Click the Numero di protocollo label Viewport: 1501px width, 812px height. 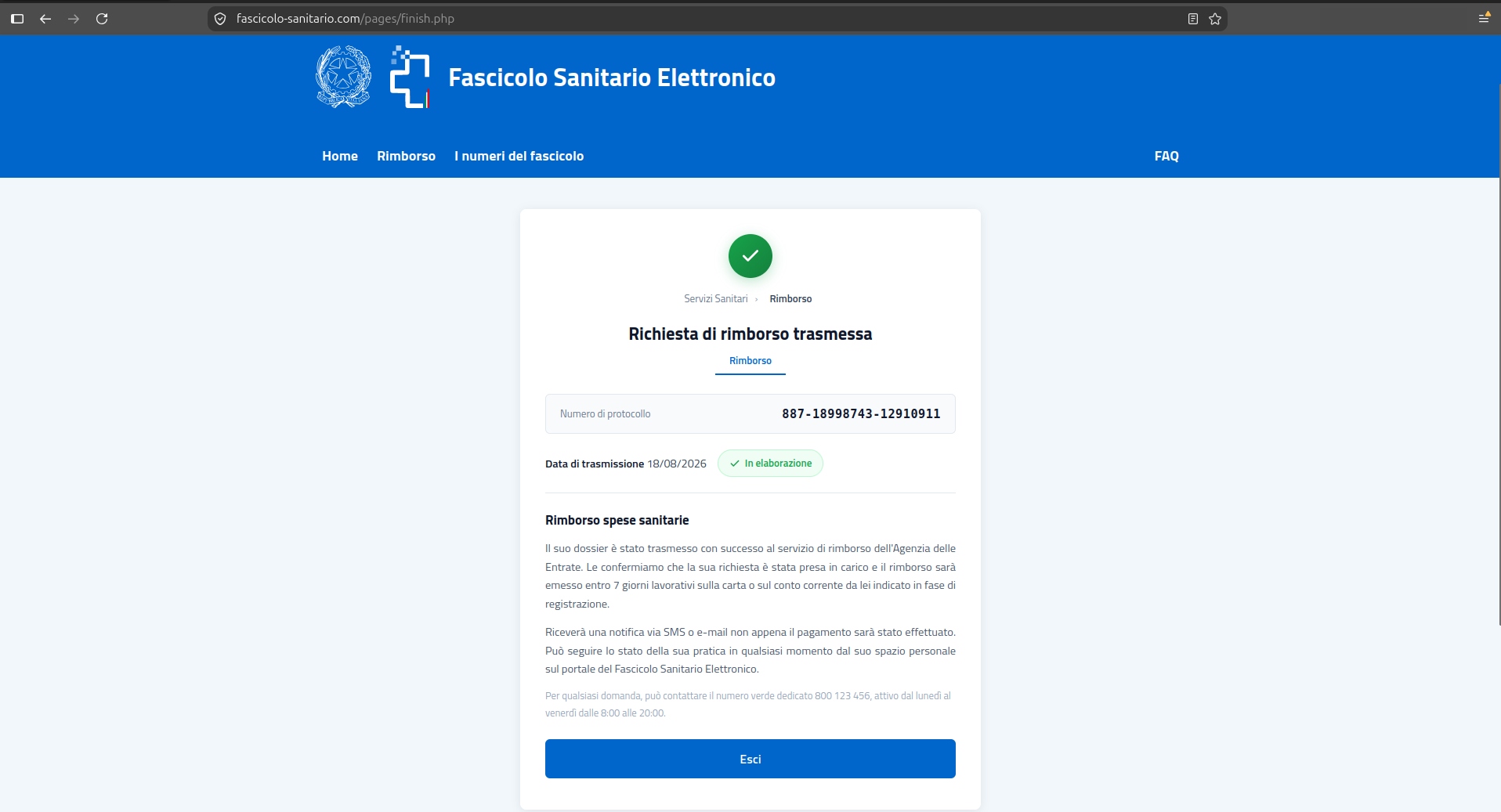click(605, 413)
